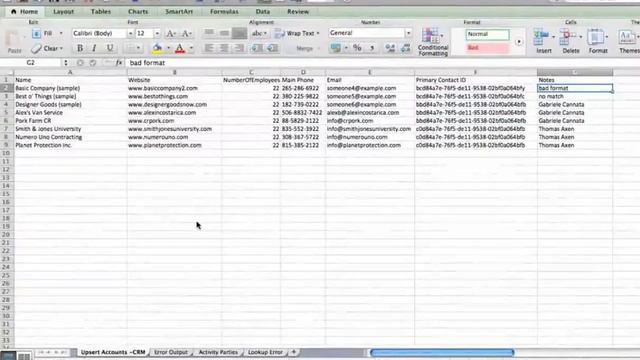Select column A header

(x=70, y=72)
